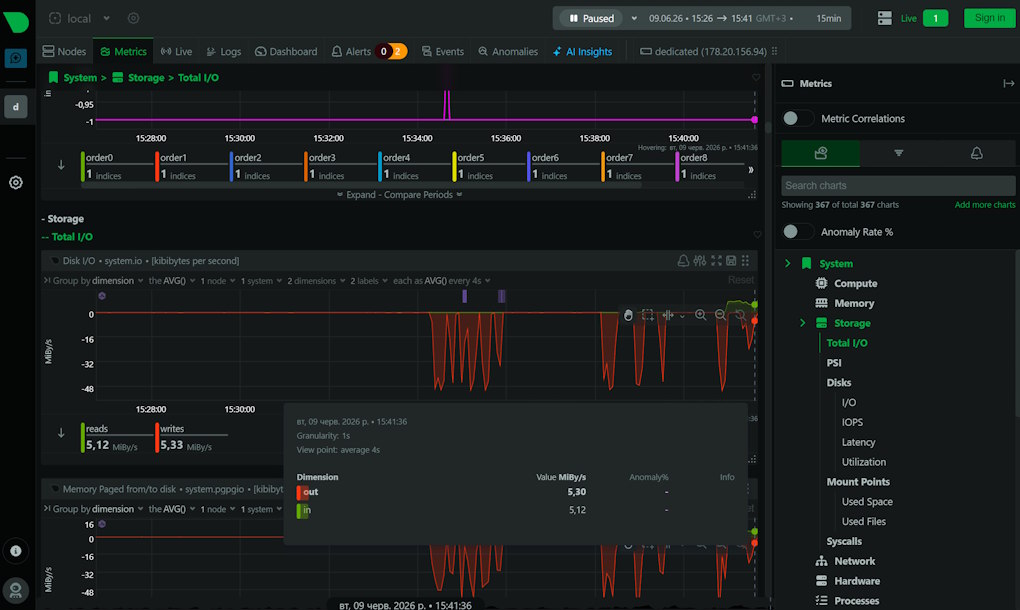Select the 'd' room avatar in sidebar

[16, 107]
